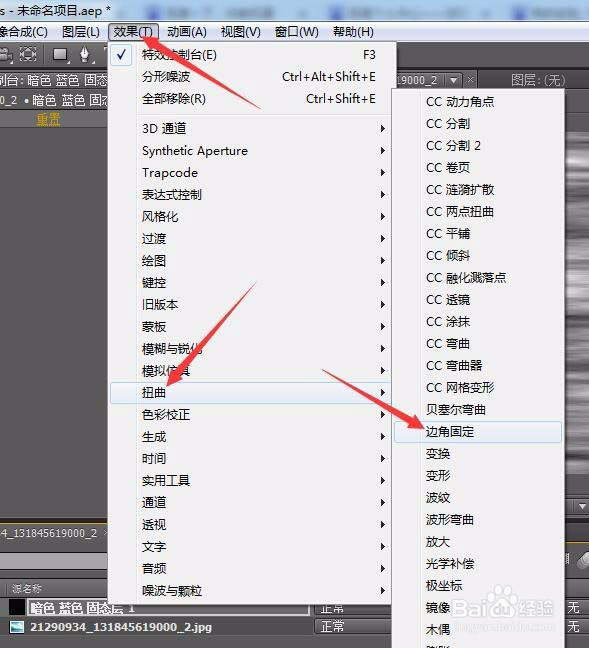The image size is (589, 648).
Task: Expand the 3D 通道 submenu
Action: pos(250,129)
